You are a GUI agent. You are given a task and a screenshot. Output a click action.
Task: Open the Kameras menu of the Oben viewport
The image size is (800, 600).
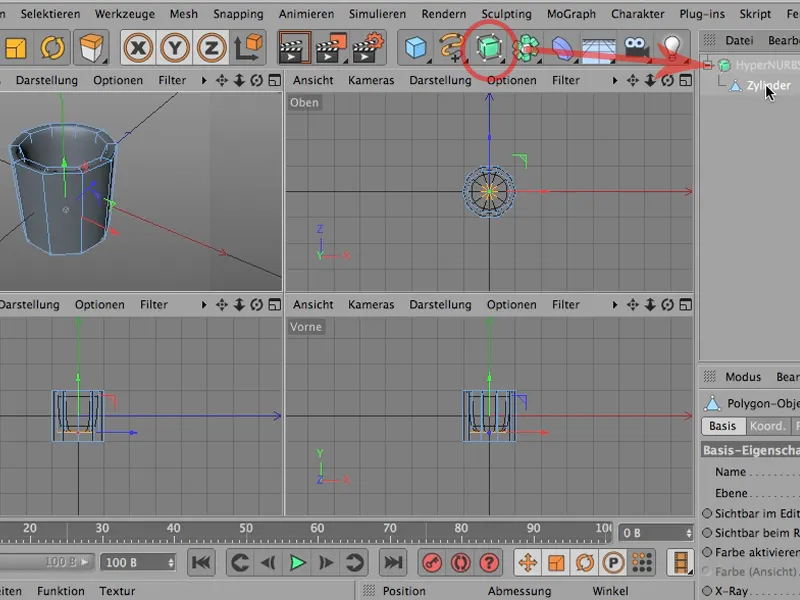tap(371, 80)
